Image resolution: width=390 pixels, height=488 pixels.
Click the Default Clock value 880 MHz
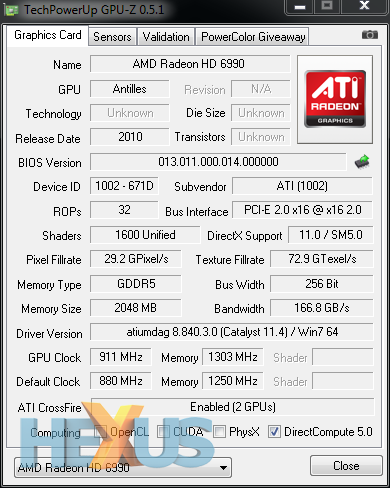click(x=121, y=381)
